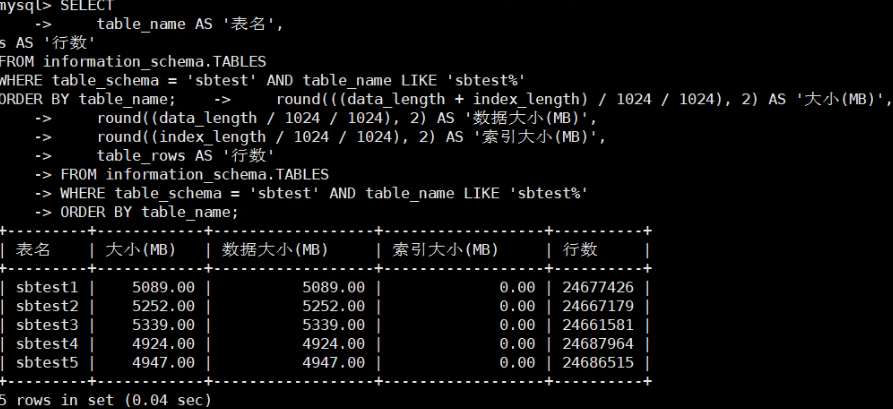Click the sbtest5 table name cell
Screen dimensions: 893x409
(46, 361)
